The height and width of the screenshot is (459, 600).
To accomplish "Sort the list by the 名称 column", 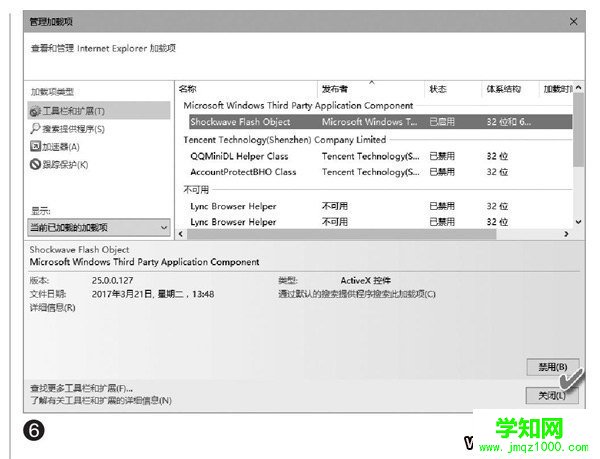I will (247, 89).
